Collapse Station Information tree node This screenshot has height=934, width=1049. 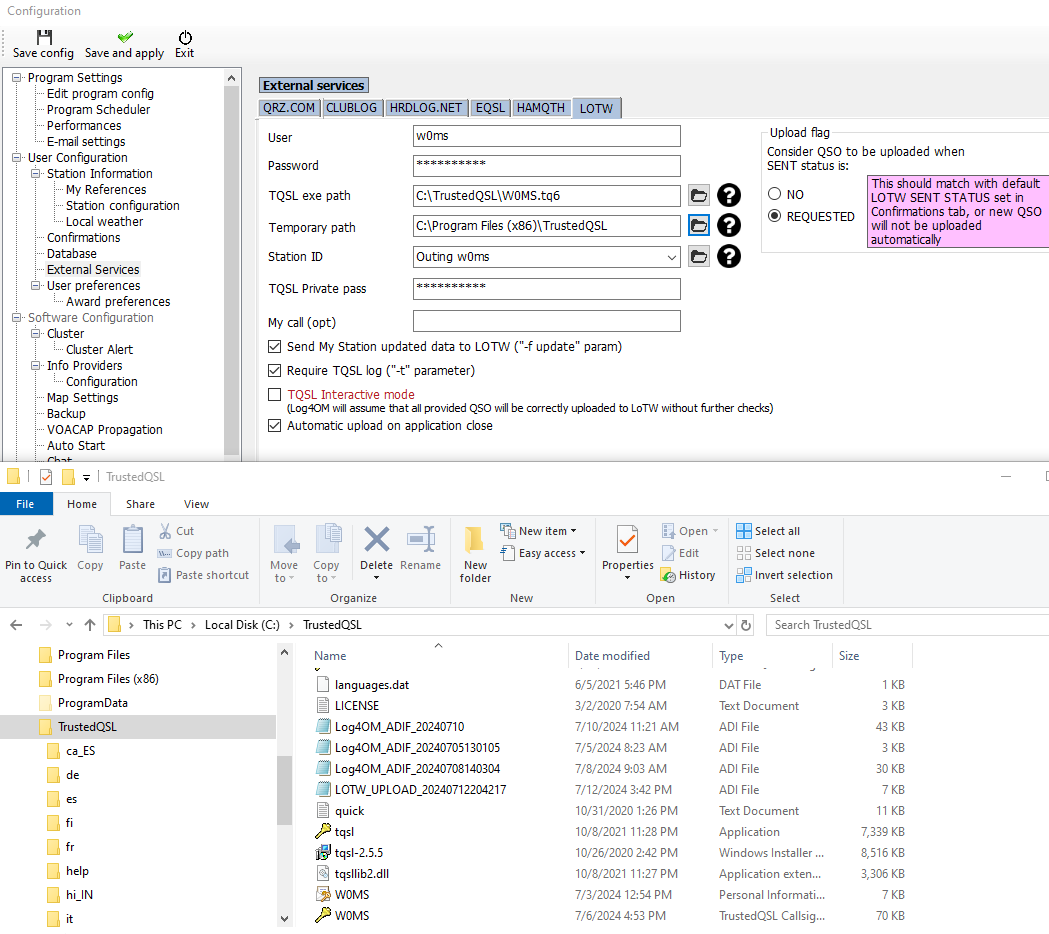coord(35,174)
